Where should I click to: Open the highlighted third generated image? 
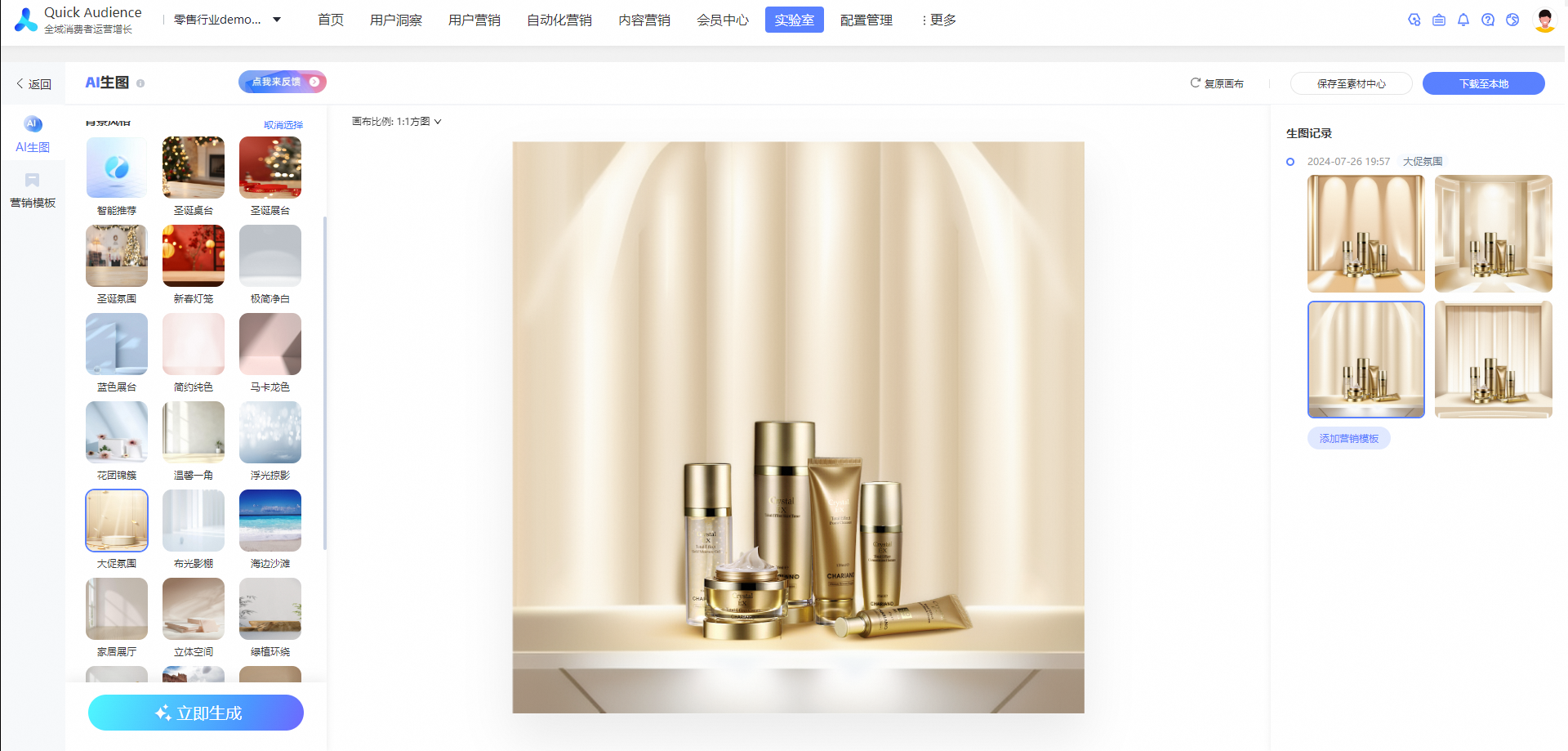pyautogui.click(x=1366, y=360)
